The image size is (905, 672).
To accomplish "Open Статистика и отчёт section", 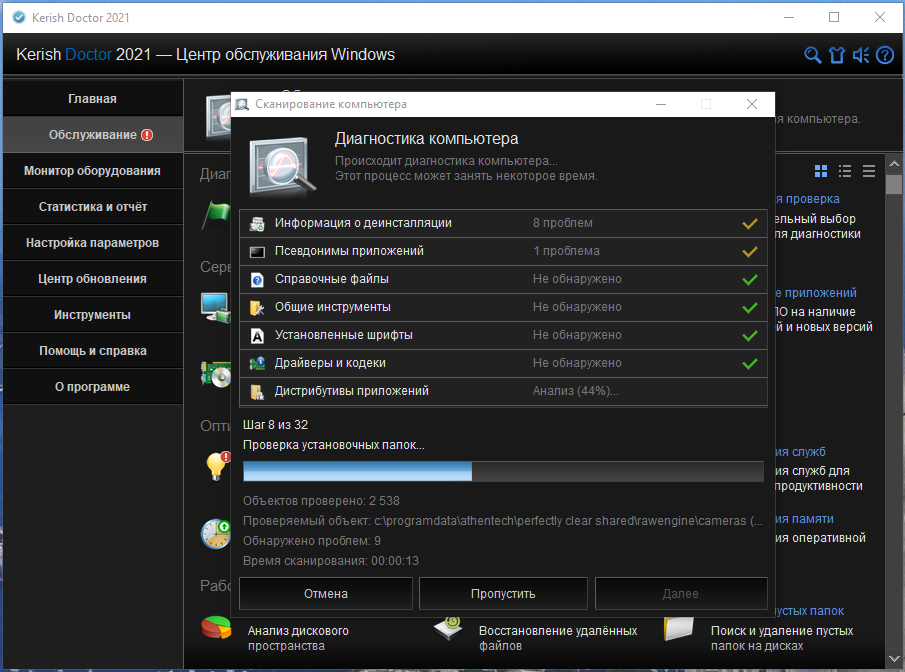I will (92, 207).
